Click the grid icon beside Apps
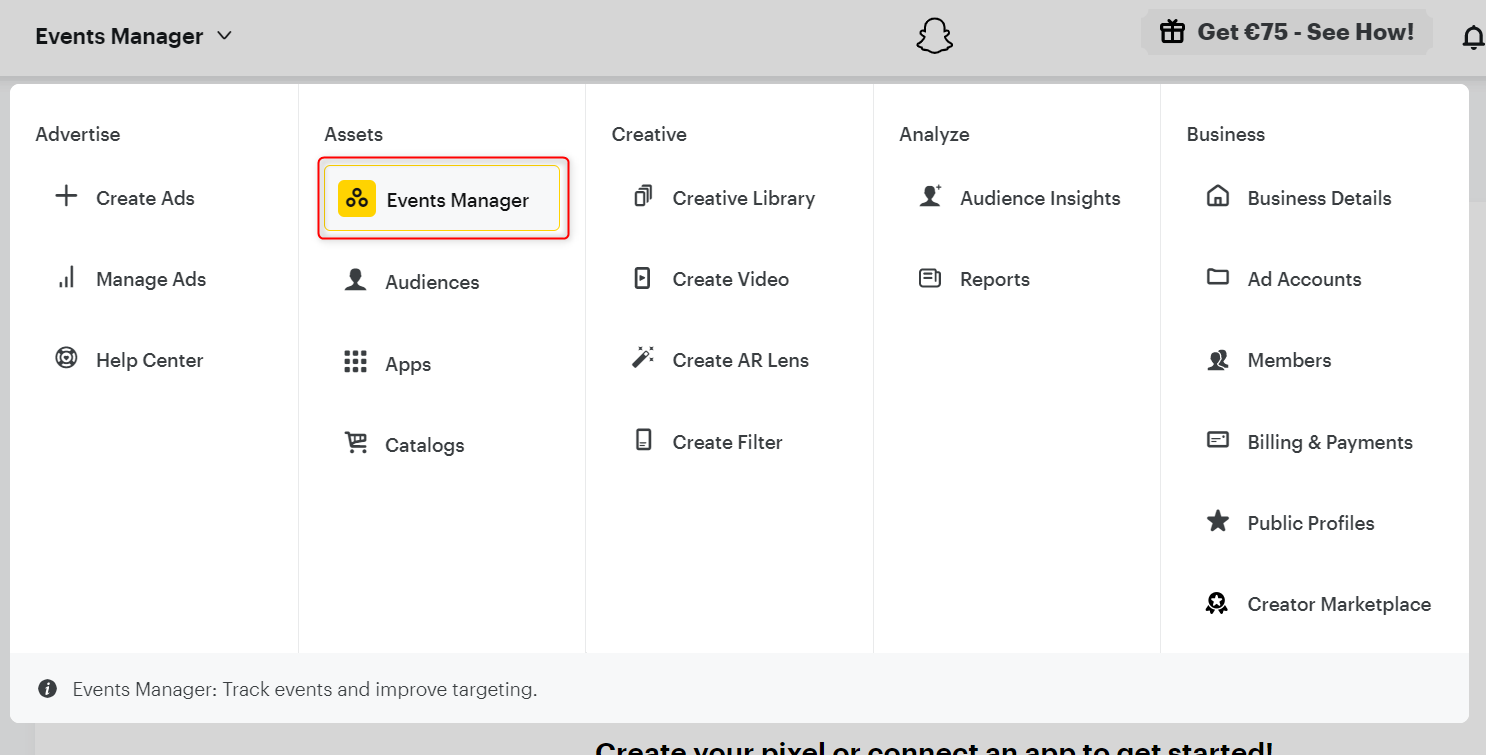Viewport: 1486px width, 755px height. click(x=355, y=362)
